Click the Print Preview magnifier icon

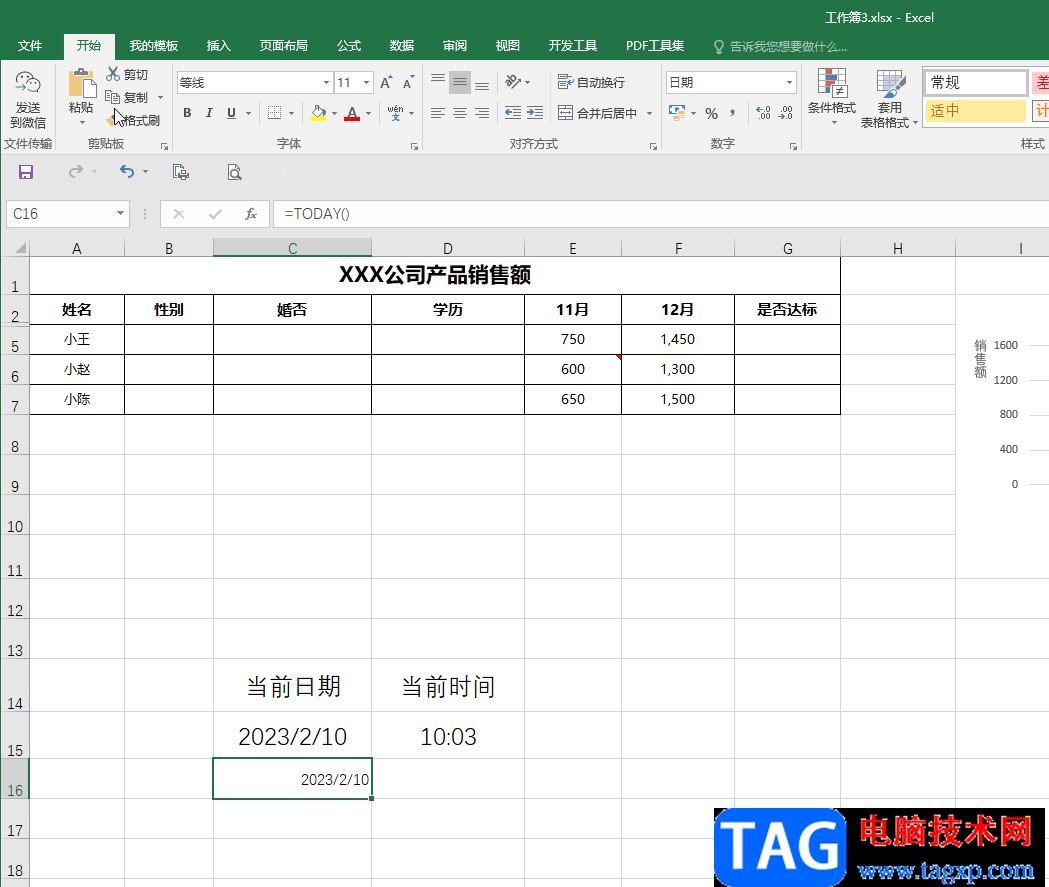pos(234,173)
